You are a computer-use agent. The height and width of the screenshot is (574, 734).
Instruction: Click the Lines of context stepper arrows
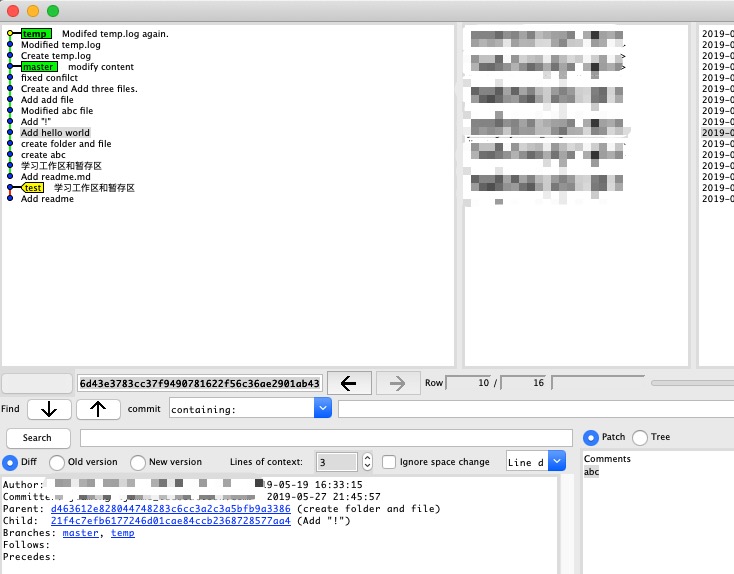click(x=367, y=462)
